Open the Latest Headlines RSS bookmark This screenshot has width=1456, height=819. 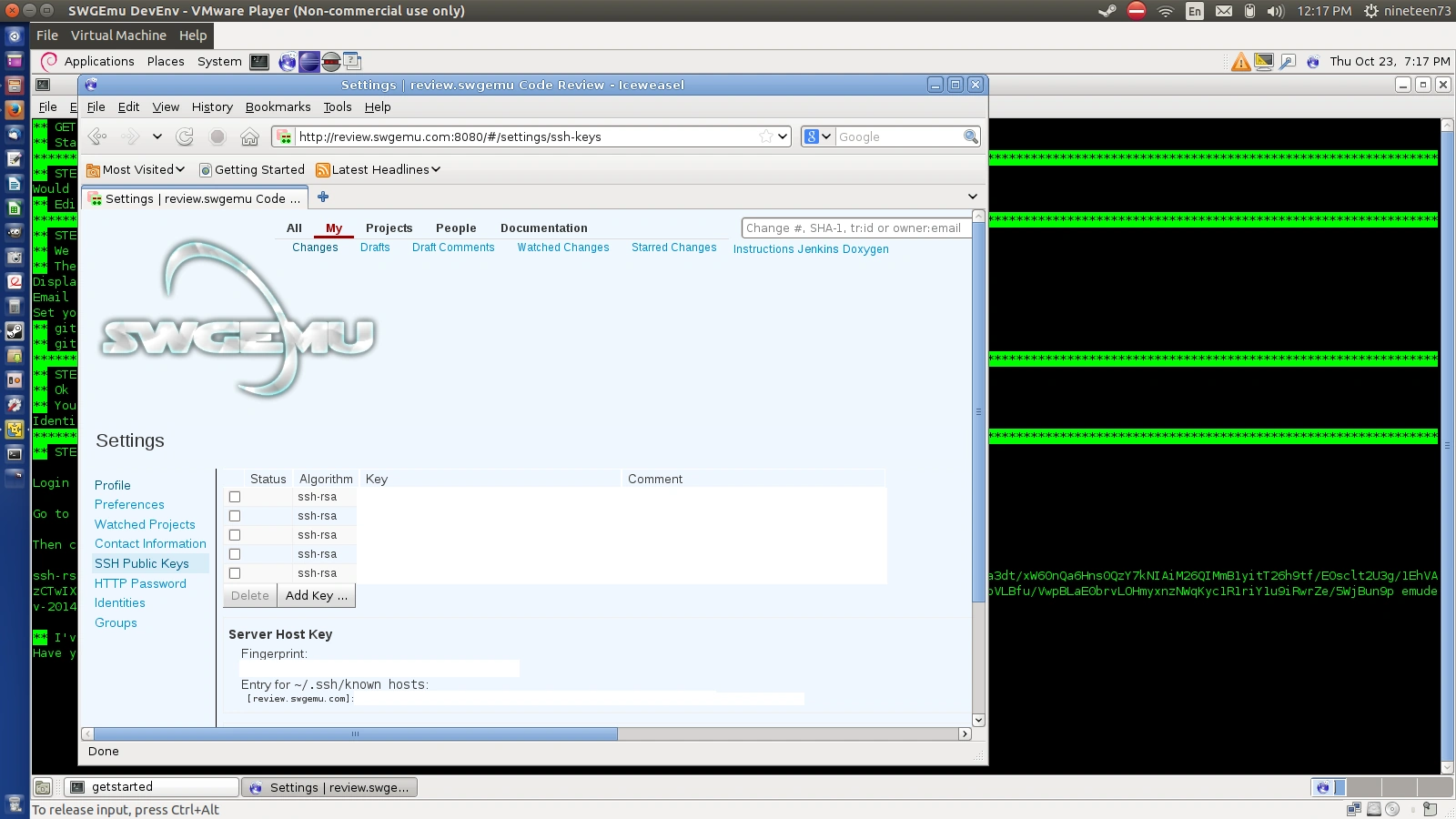(378, 169)
